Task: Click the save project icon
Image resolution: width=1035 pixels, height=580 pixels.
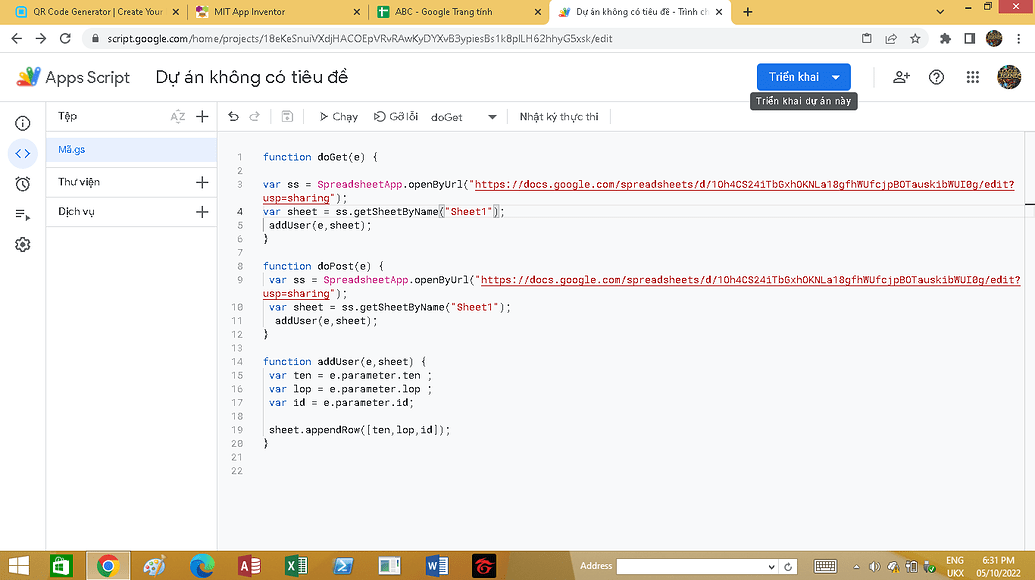Action: (287, 117)
